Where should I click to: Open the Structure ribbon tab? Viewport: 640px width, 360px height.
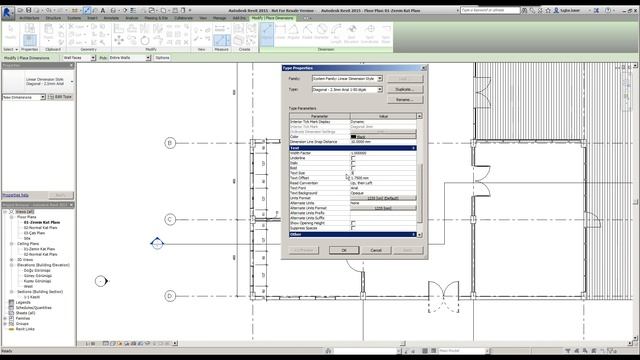click(x=53, y=18)
